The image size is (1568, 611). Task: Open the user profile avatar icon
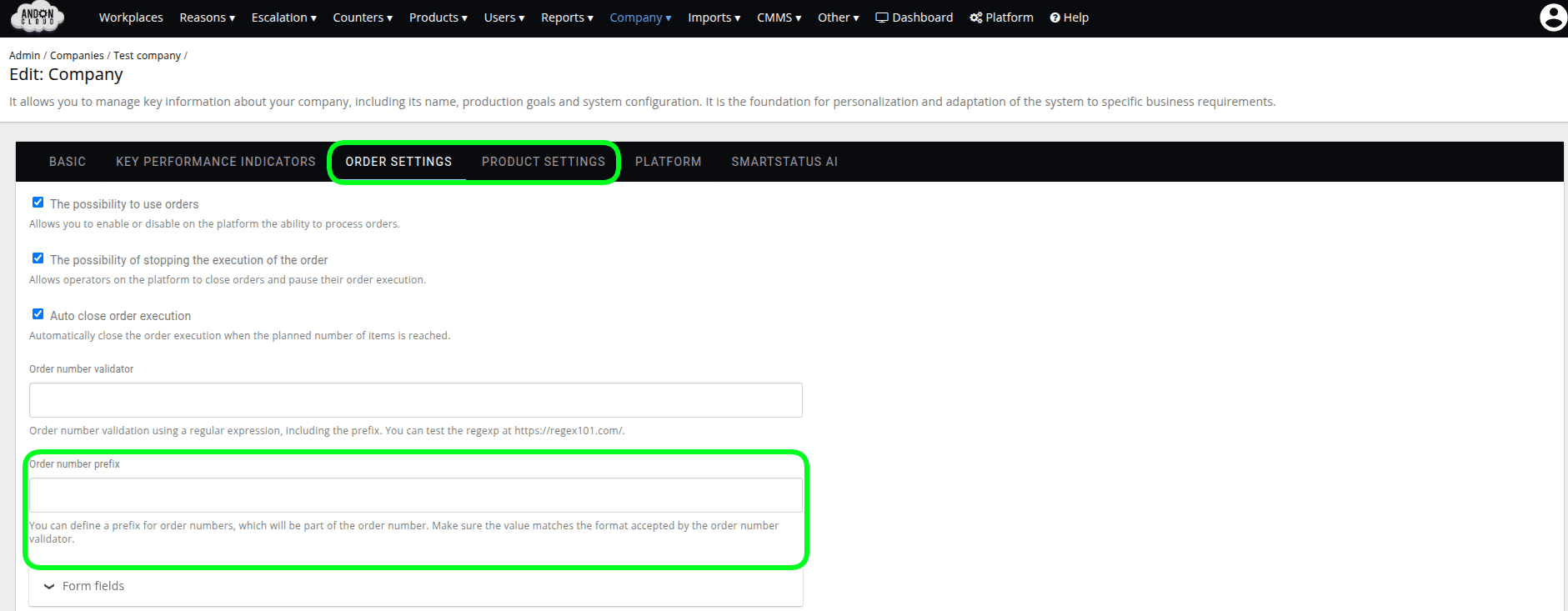click(1552, 18)
